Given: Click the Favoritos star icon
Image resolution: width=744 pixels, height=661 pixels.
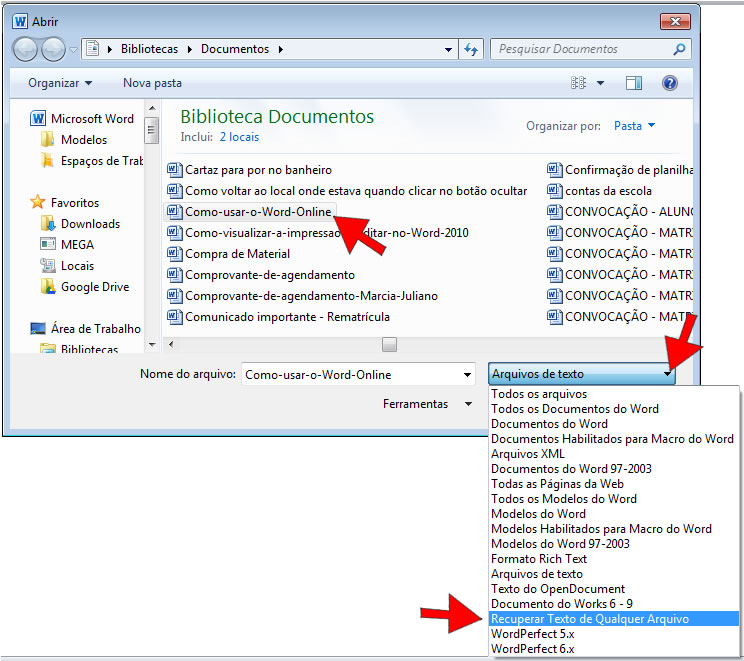Looking at the screenshot, I should tap(37, 202).
